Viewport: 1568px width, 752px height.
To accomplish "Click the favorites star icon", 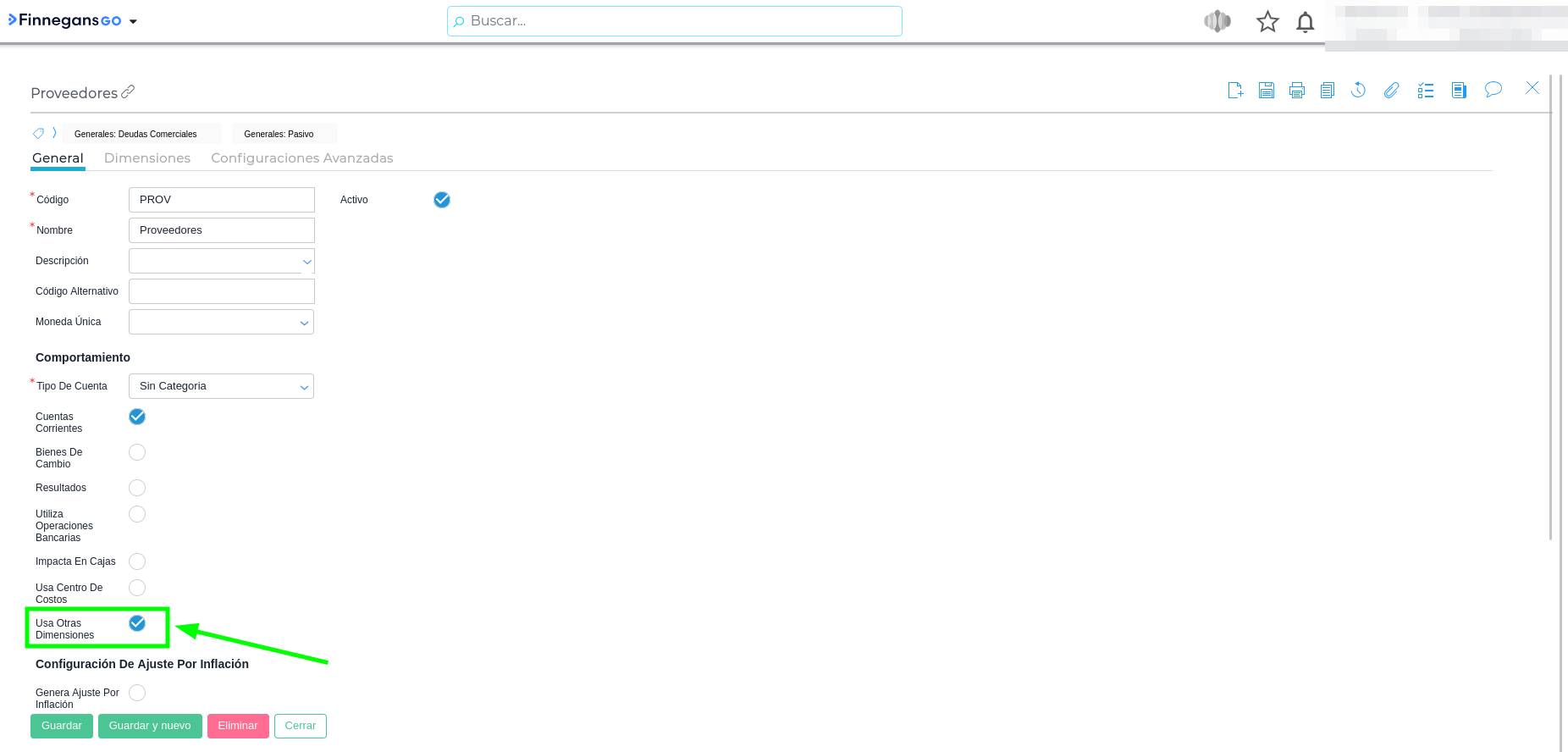I will coord(1267,22).
